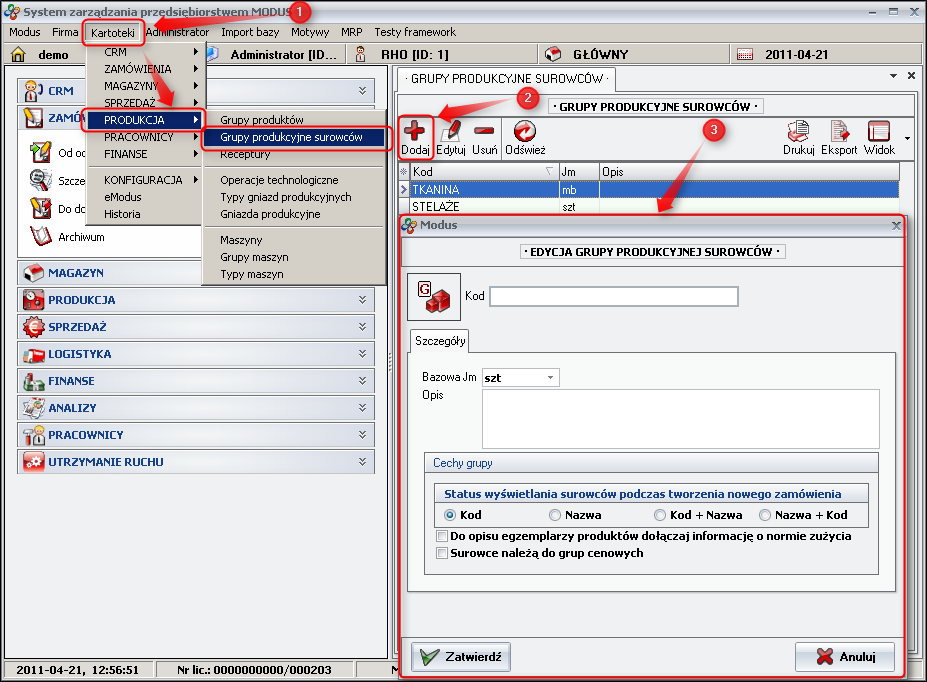927x682 pixels.
Task: Choose Receptury from the PRODUKCJA submenu
Action: pos(245,154)
